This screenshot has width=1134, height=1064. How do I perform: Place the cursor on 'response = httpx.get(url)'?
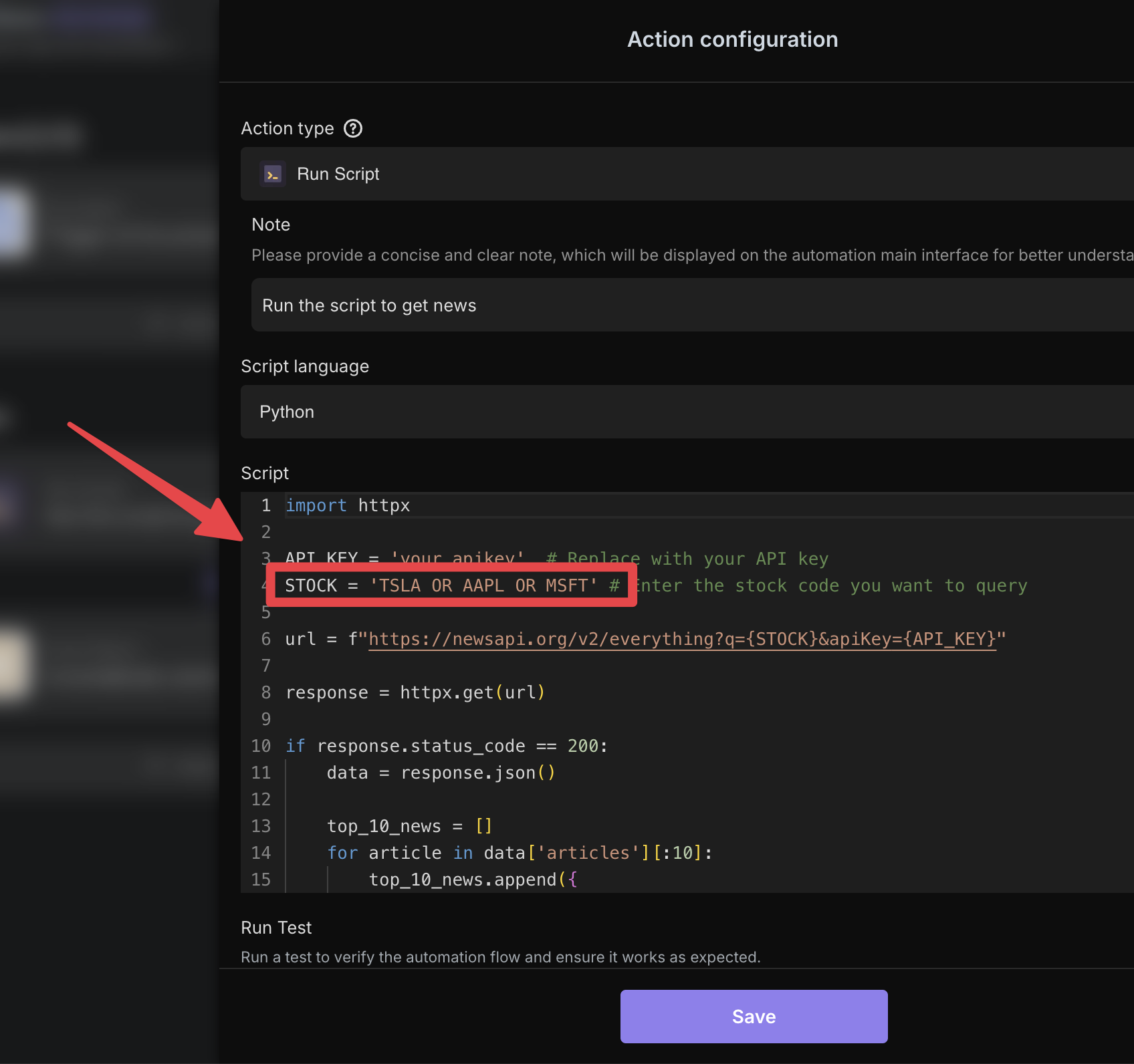coord(415,692)
